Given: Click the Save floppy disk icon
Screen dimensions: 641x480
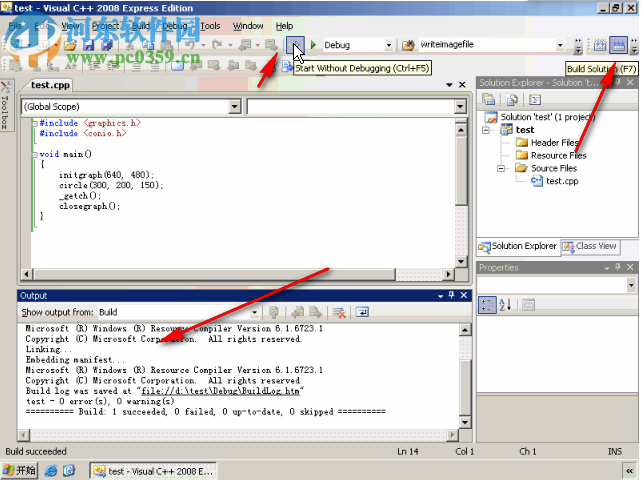Looking at the screenshot, I should [x=89, y=45].
